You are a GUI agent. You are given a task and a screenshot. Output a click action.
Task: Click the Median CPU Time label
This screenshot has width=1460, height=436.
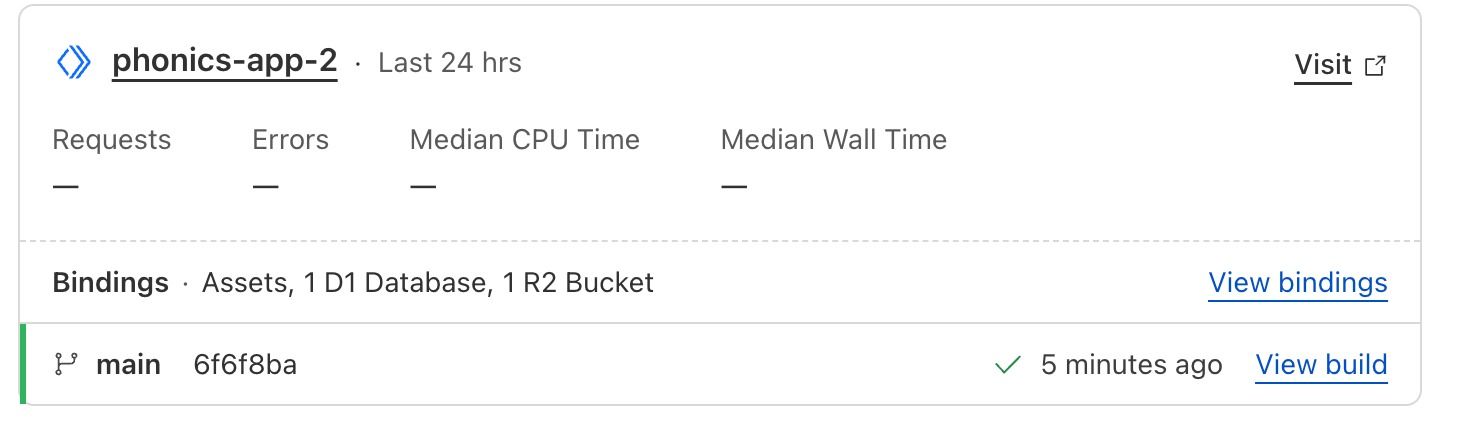pyautogui.click(x=524, y=140)
